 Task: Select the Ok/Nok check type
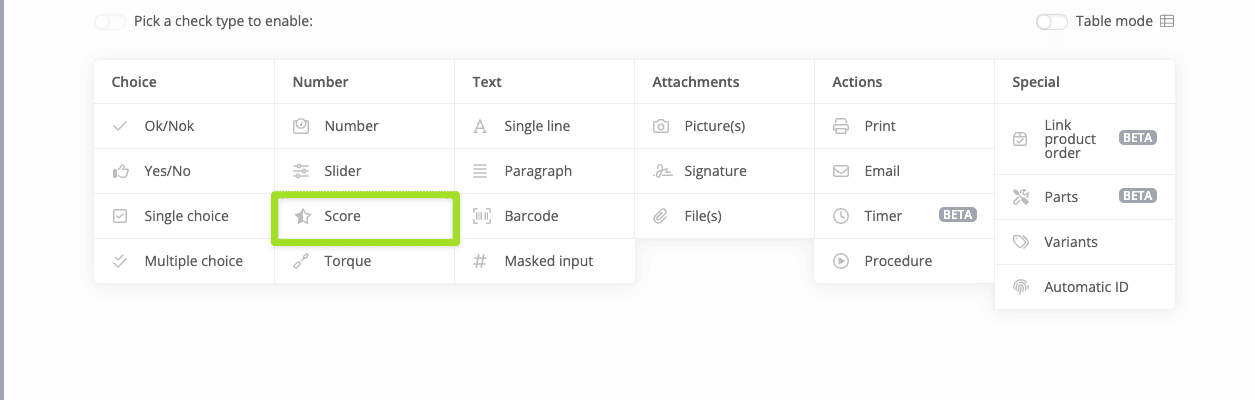[169, 126]
